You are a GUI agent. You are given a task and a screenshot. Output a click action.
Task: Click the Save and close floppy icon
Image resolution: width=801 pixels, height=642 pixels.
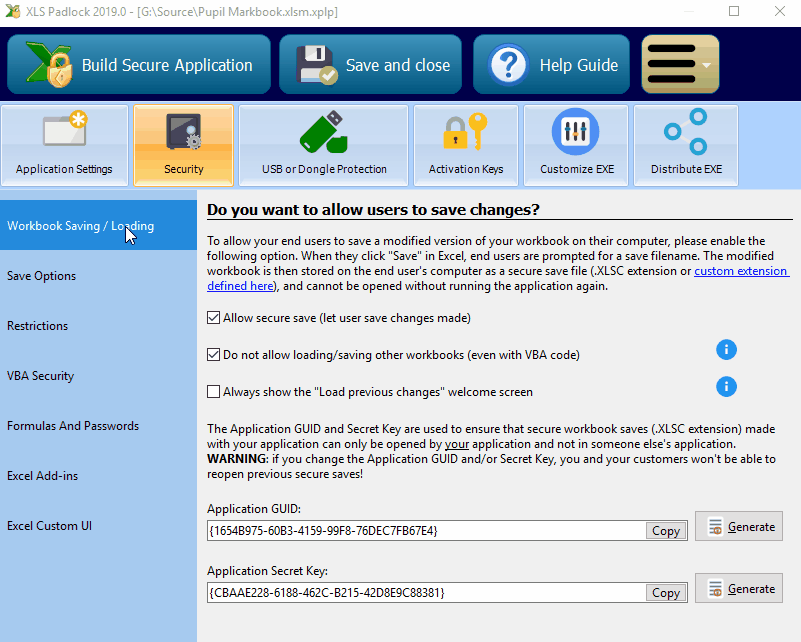click(318, 65)
